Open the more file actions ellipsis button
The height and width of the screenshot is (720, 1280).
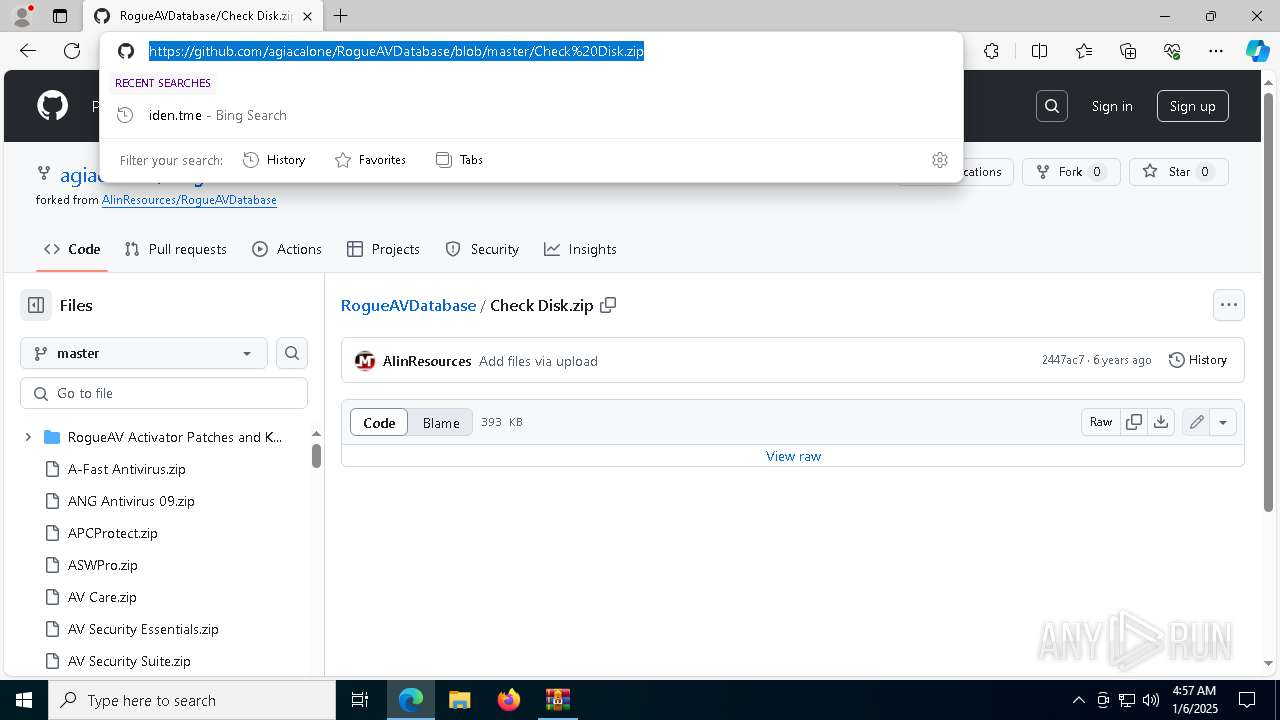(1228, 305)
